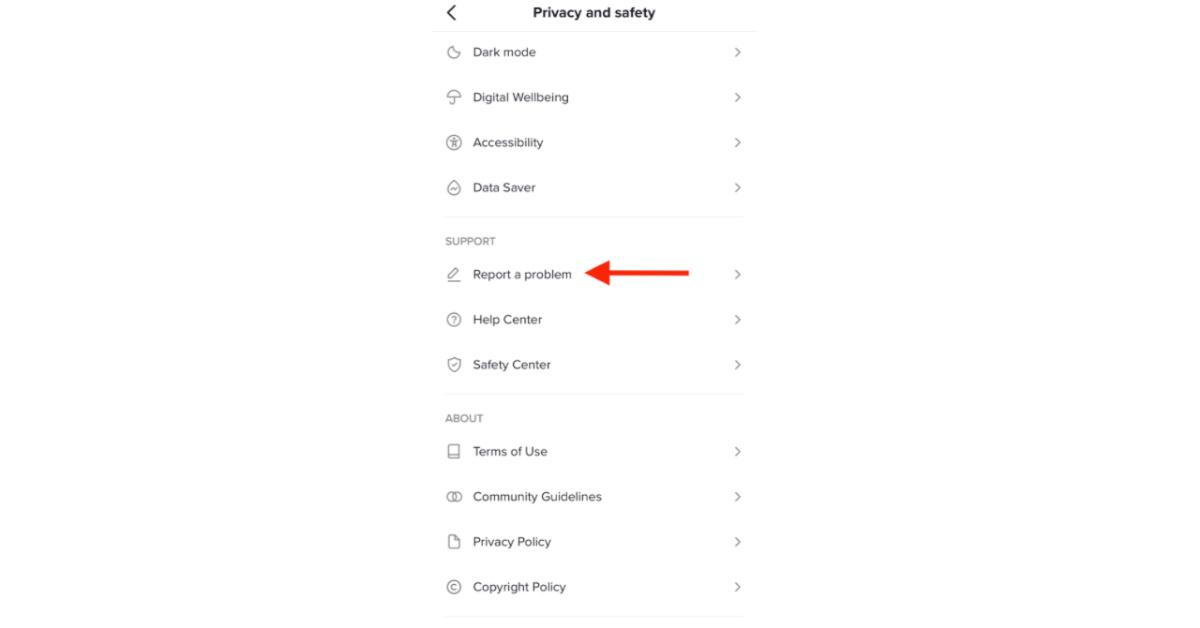Select the Terms of Use document icon
1200x628 pixels.
tap(453, 451)
